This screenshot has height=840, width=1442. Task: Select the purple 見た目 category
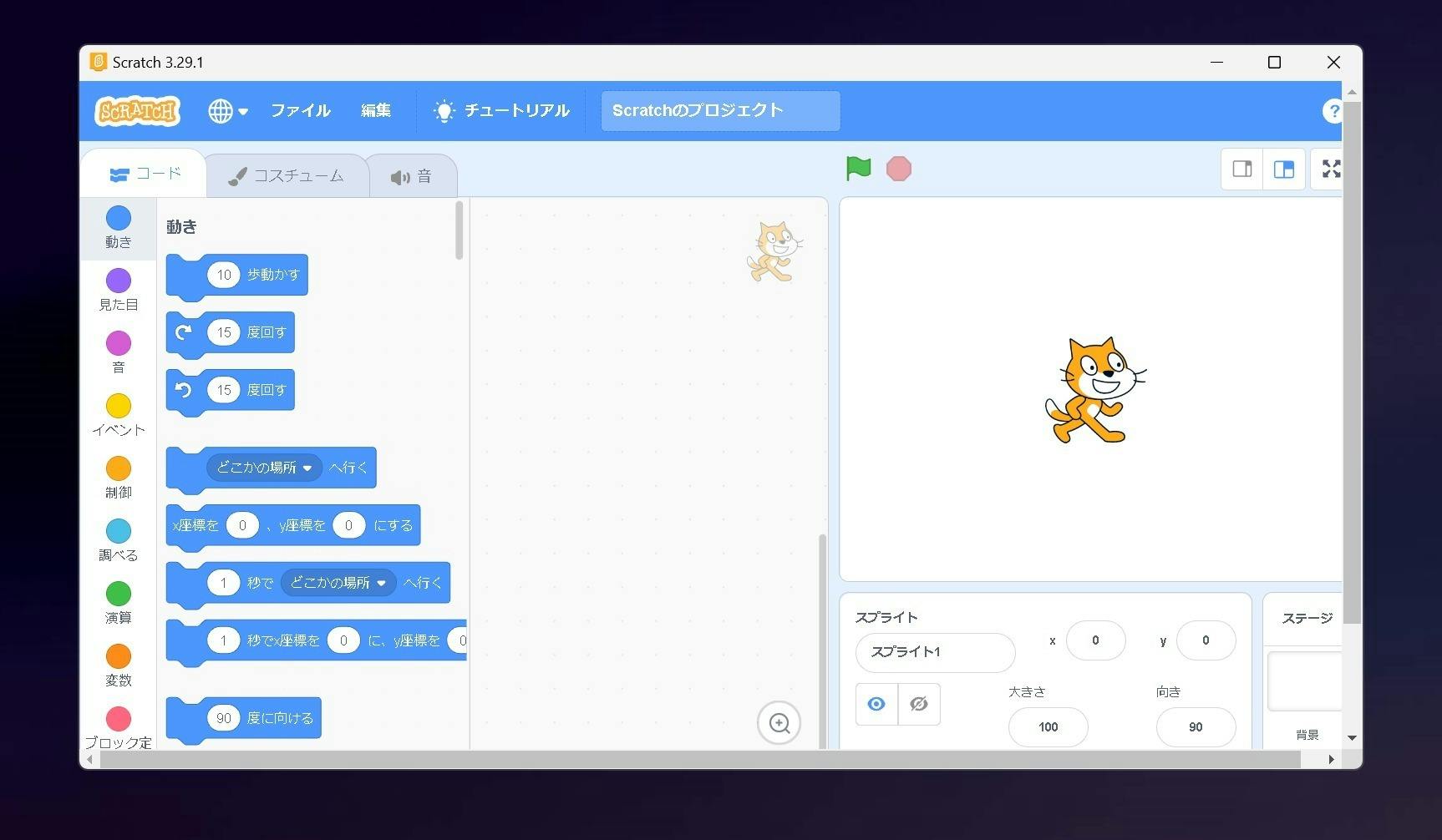119,290
